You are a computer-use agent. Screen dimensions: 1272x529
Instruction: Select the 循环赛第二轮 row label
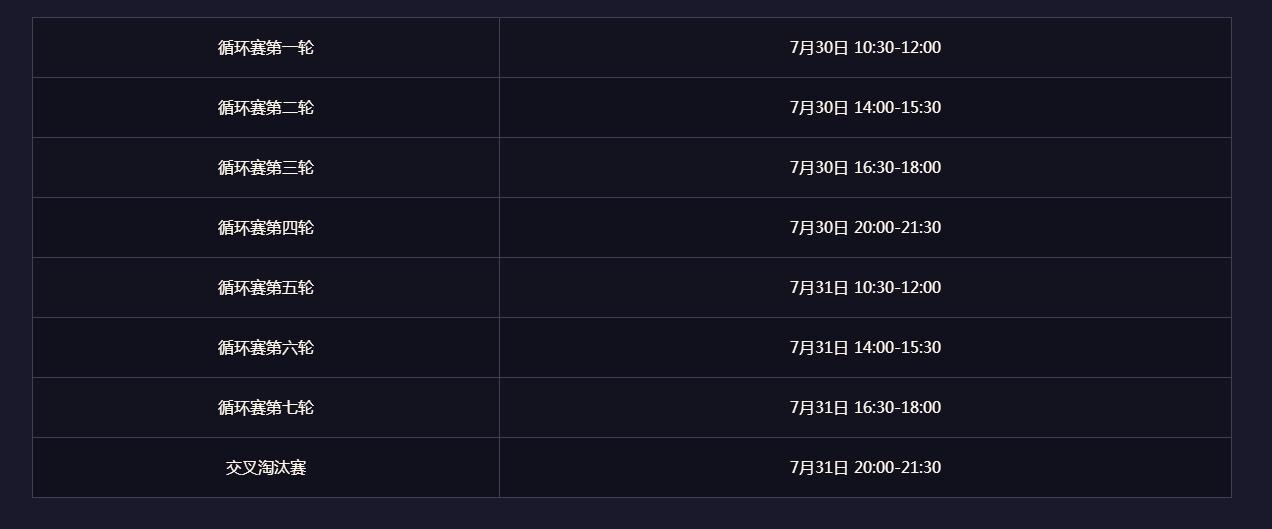(x=266, y=107)
